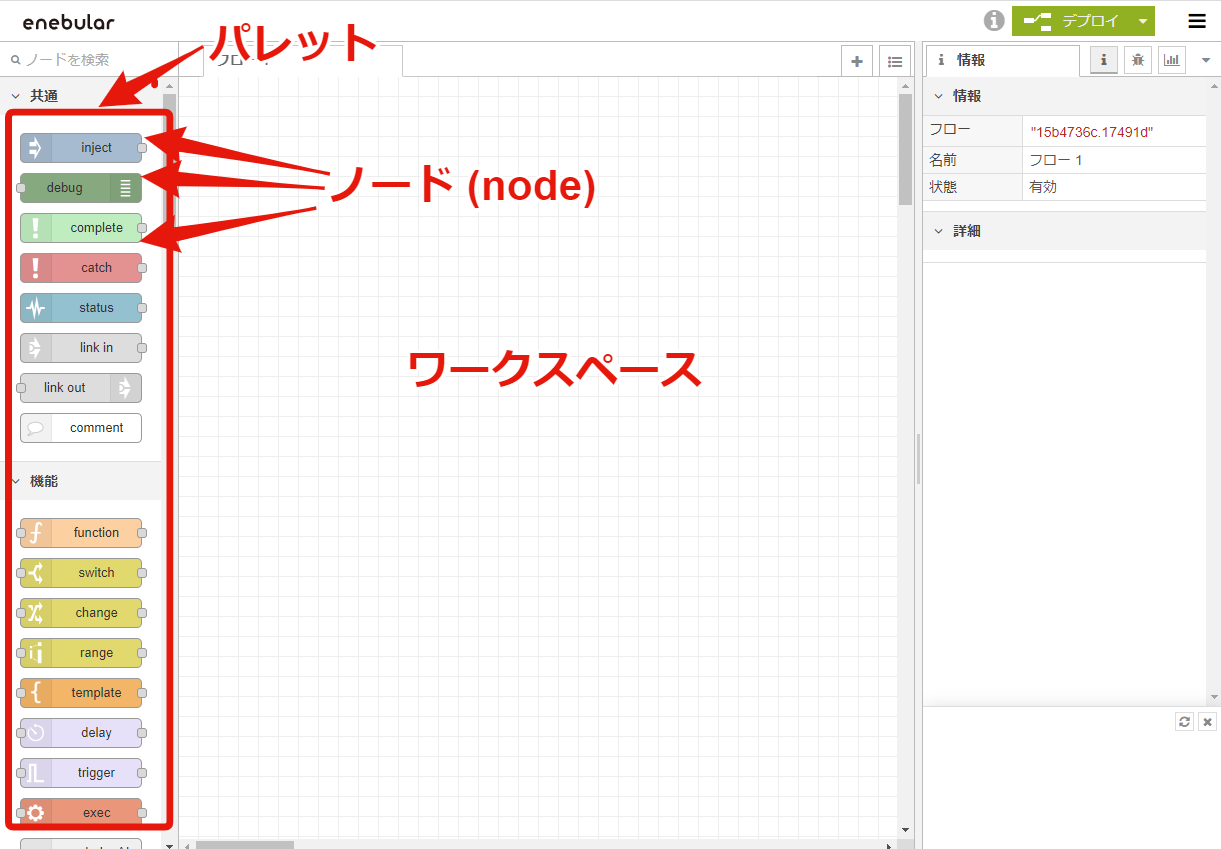Pick the comment node
This screenshot has width=1221, height=849.
[x=81, y=428]
